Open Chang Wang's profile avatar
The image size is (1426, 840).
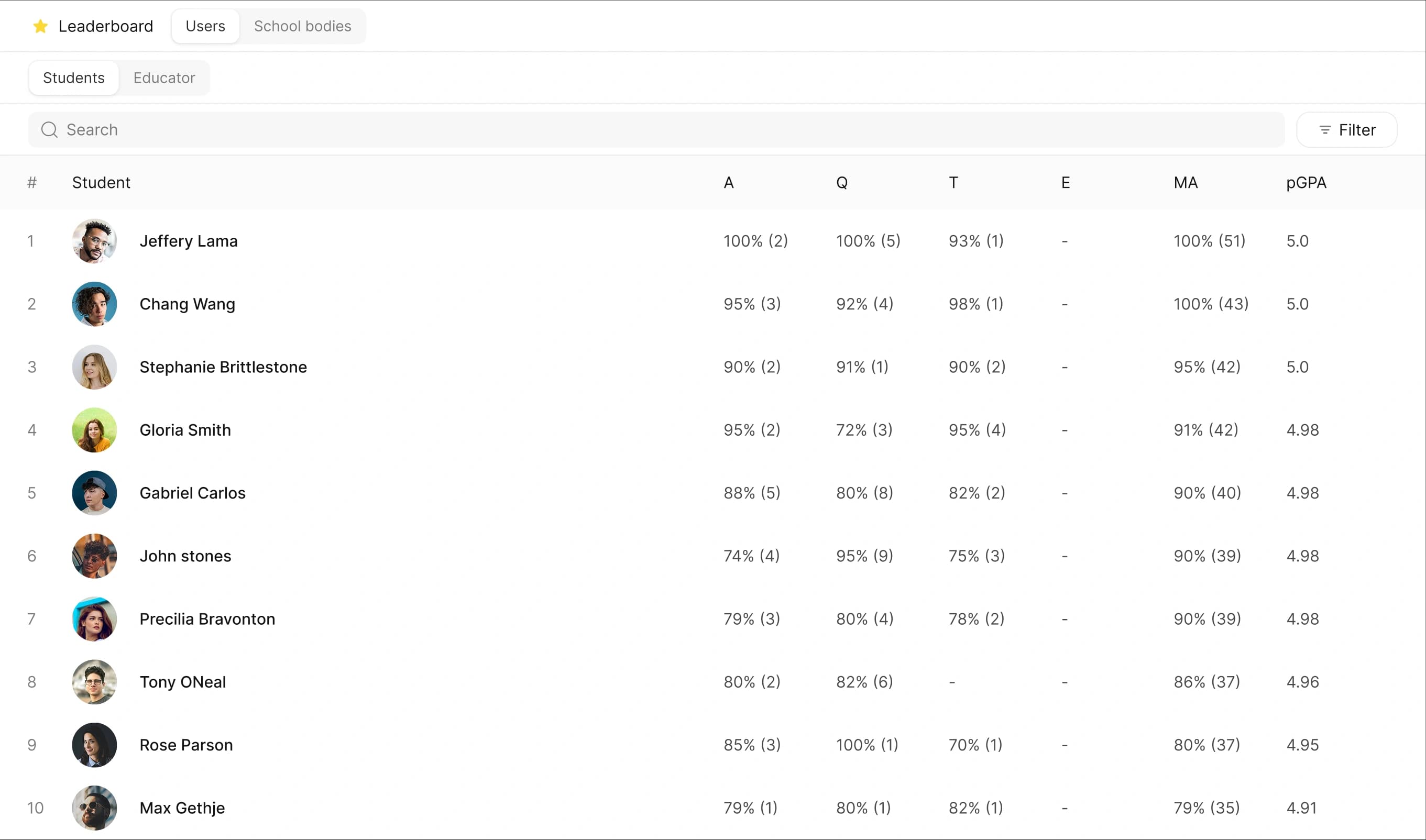(94, 304)
